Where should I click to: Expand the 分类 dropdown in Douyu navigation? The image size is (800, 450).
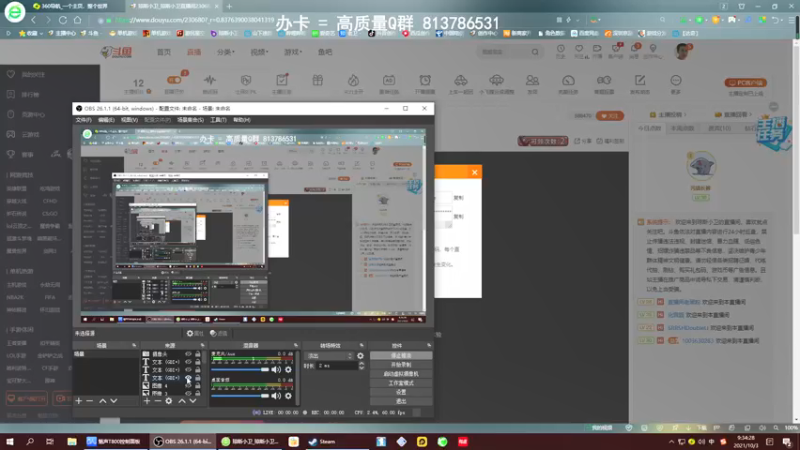tap(226, 52)
